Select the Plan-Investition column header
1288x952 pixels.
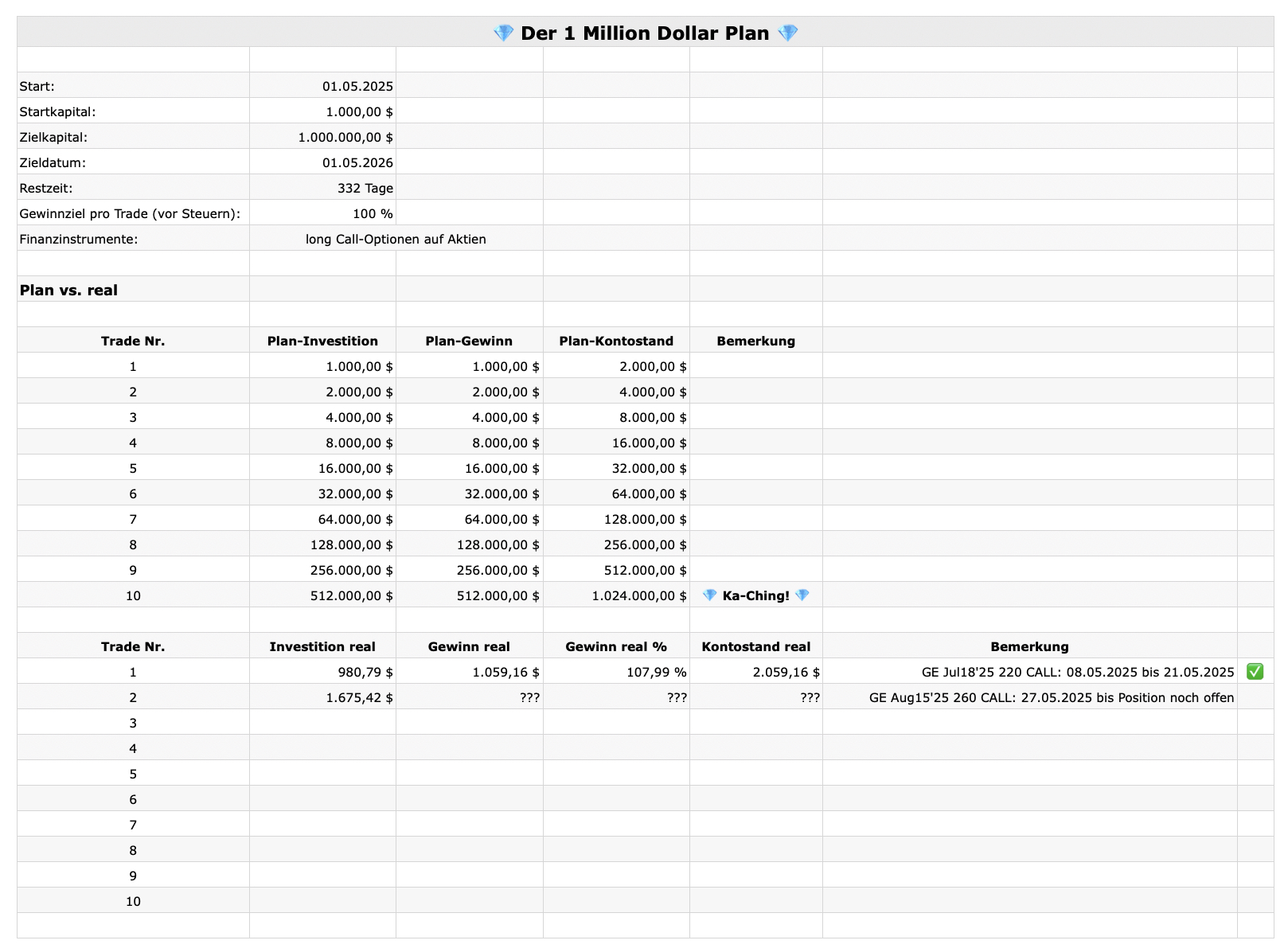[322, 341]
